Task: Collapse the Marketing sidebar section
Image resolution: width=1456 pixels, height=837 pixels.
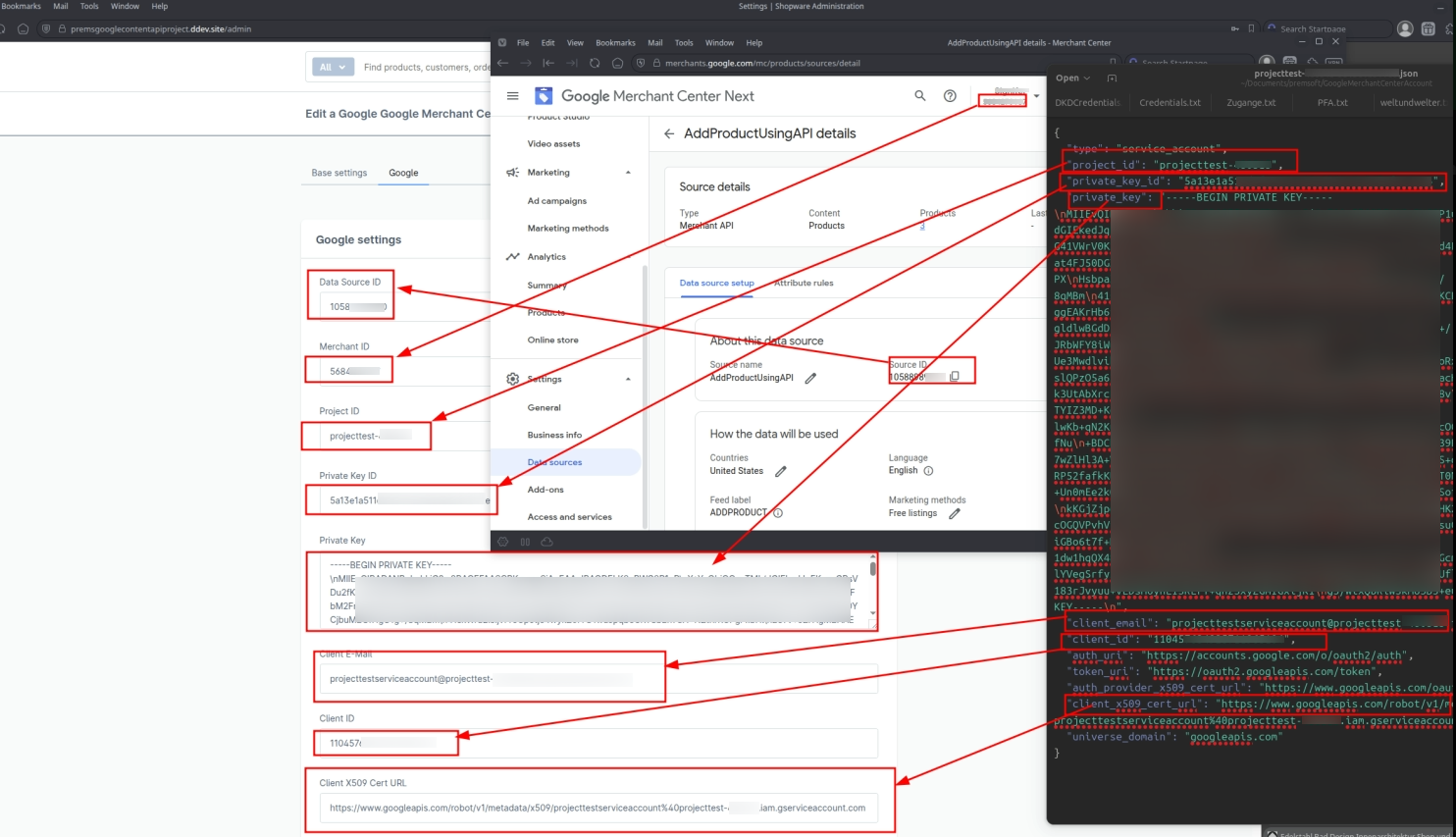Action: pyautogui.click(x=628, y=173)
